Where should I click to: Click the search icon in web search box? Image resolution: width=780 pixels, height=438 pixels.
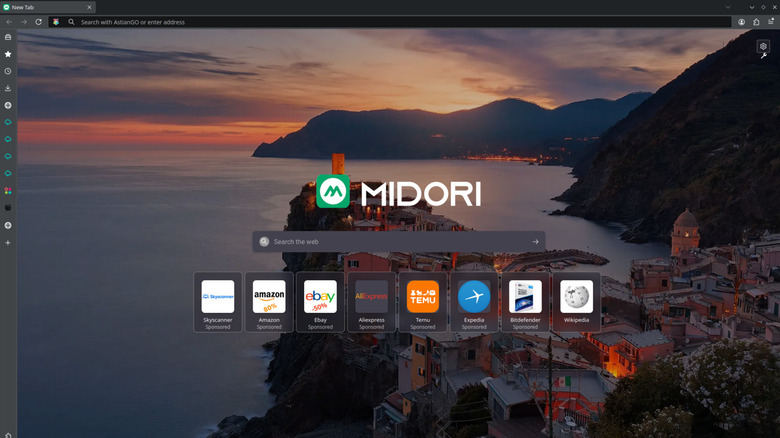[x=264, y=241]
